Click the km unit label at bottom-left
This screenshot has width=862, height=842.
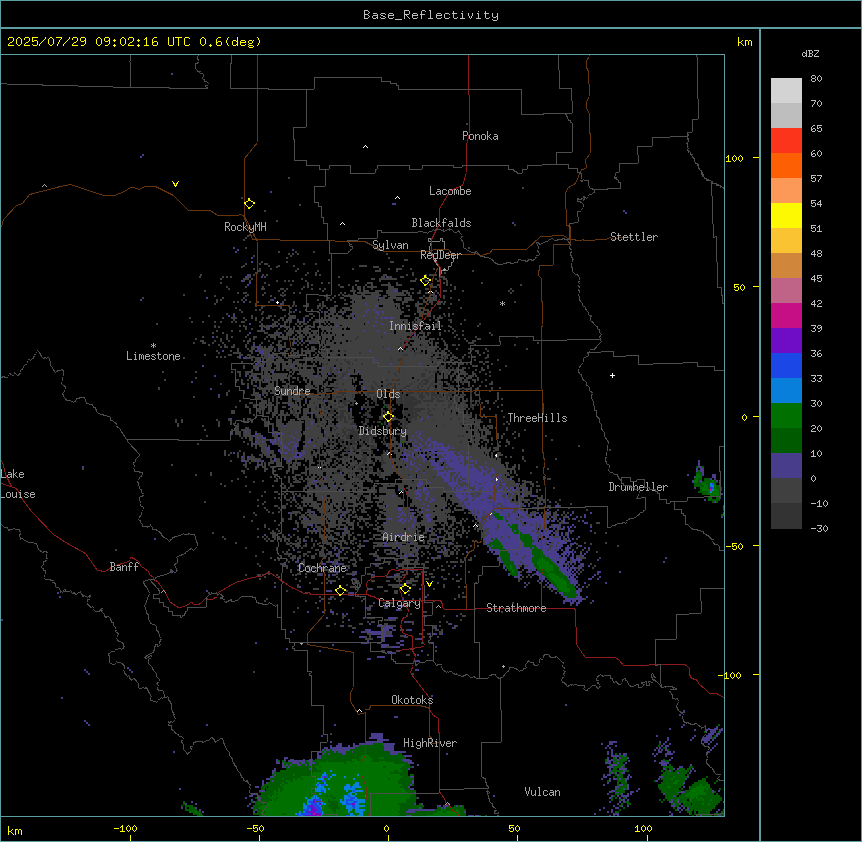point(14,830)
